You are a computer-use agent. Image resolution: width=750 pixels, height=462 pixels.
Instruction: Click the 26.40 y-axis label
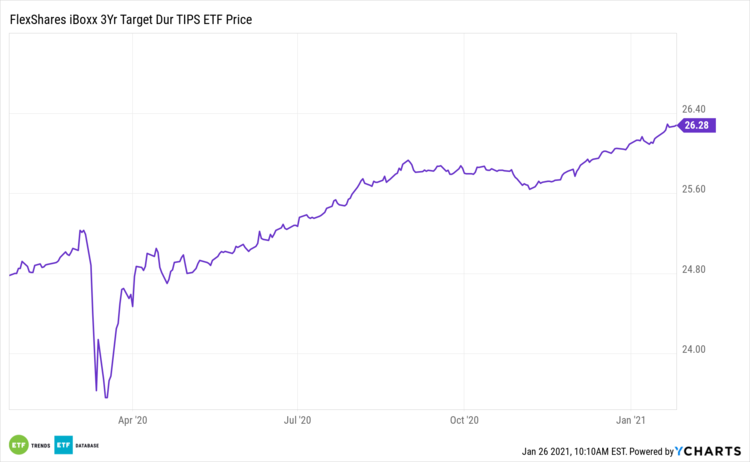click(x=693, y=109)
